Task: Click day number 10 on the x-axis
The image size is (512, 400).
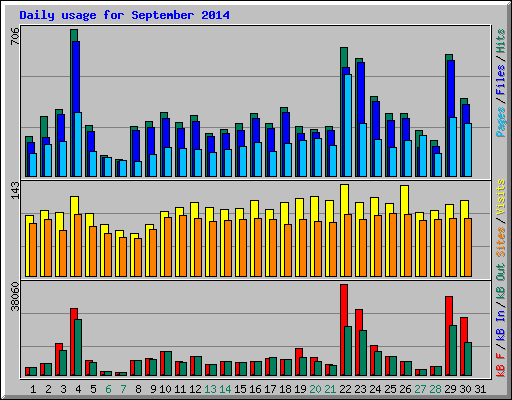Action: [165, 389]
